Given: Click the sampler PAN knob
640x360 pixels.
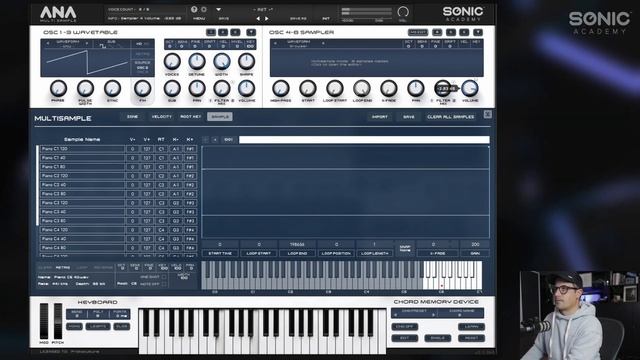Looking at the screenshot, I should 416,89.
